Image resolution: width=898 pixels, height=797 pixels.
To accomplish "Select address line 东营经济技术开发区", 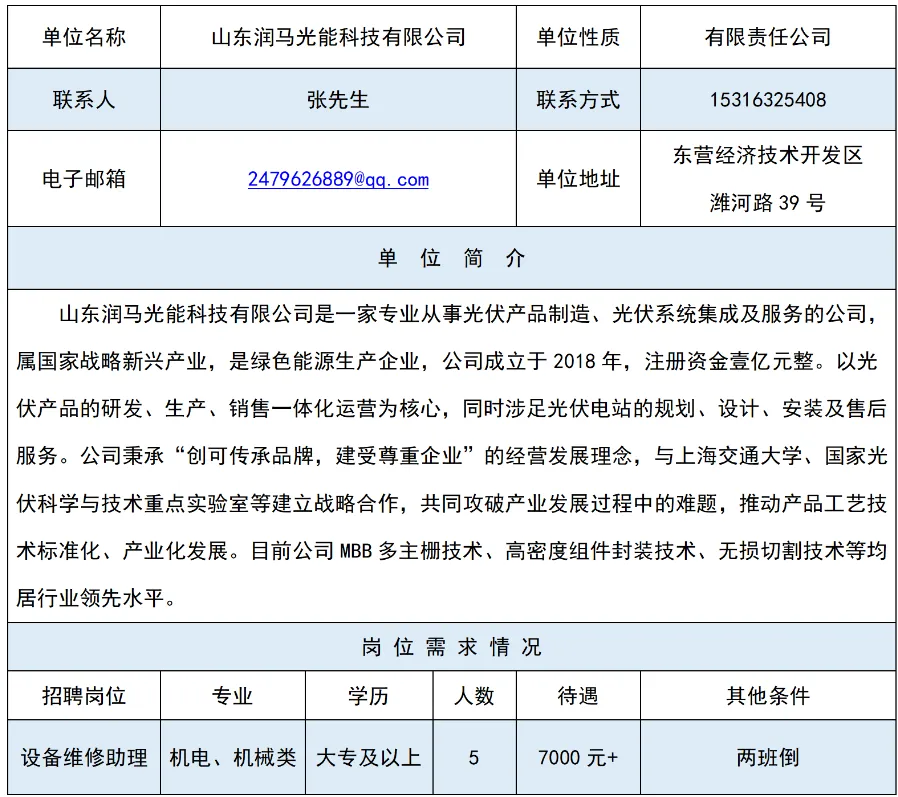I will tap(768, 155).
